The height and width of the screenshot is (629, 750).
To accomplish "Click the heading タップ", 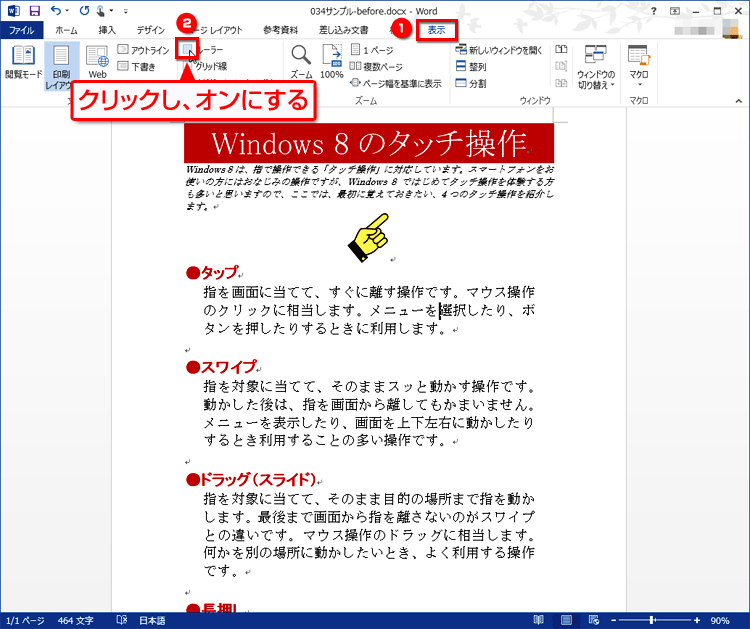I will coord(219,272).
